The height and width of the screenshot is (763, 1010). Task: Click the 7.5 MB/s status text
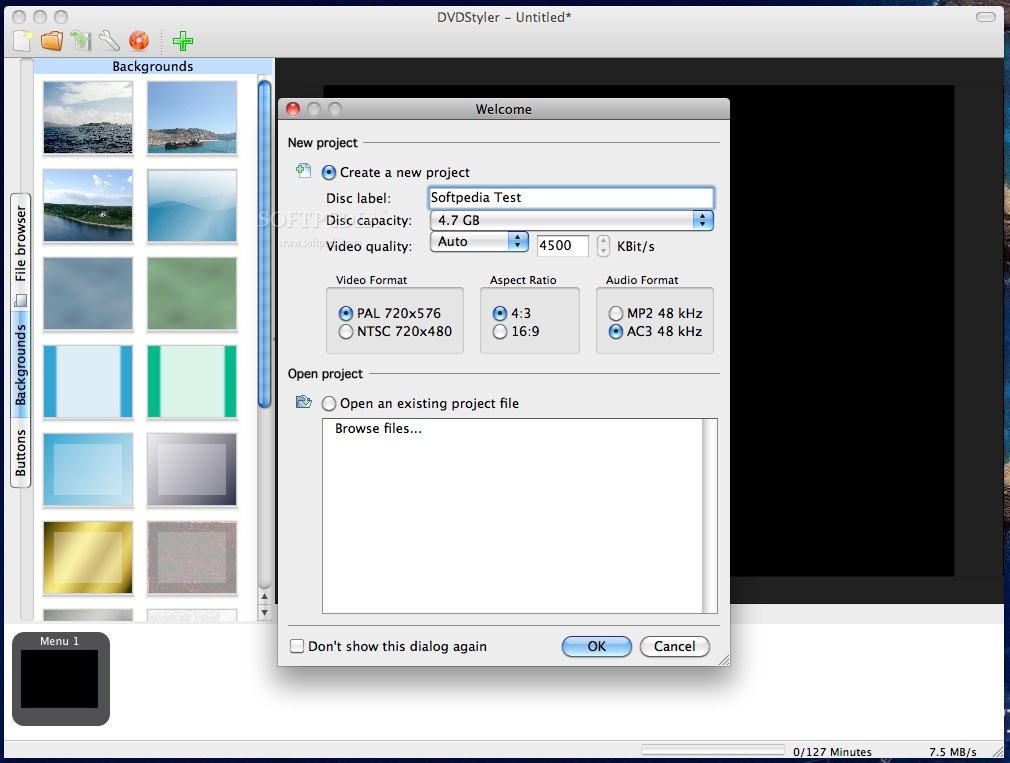point(953,751)
